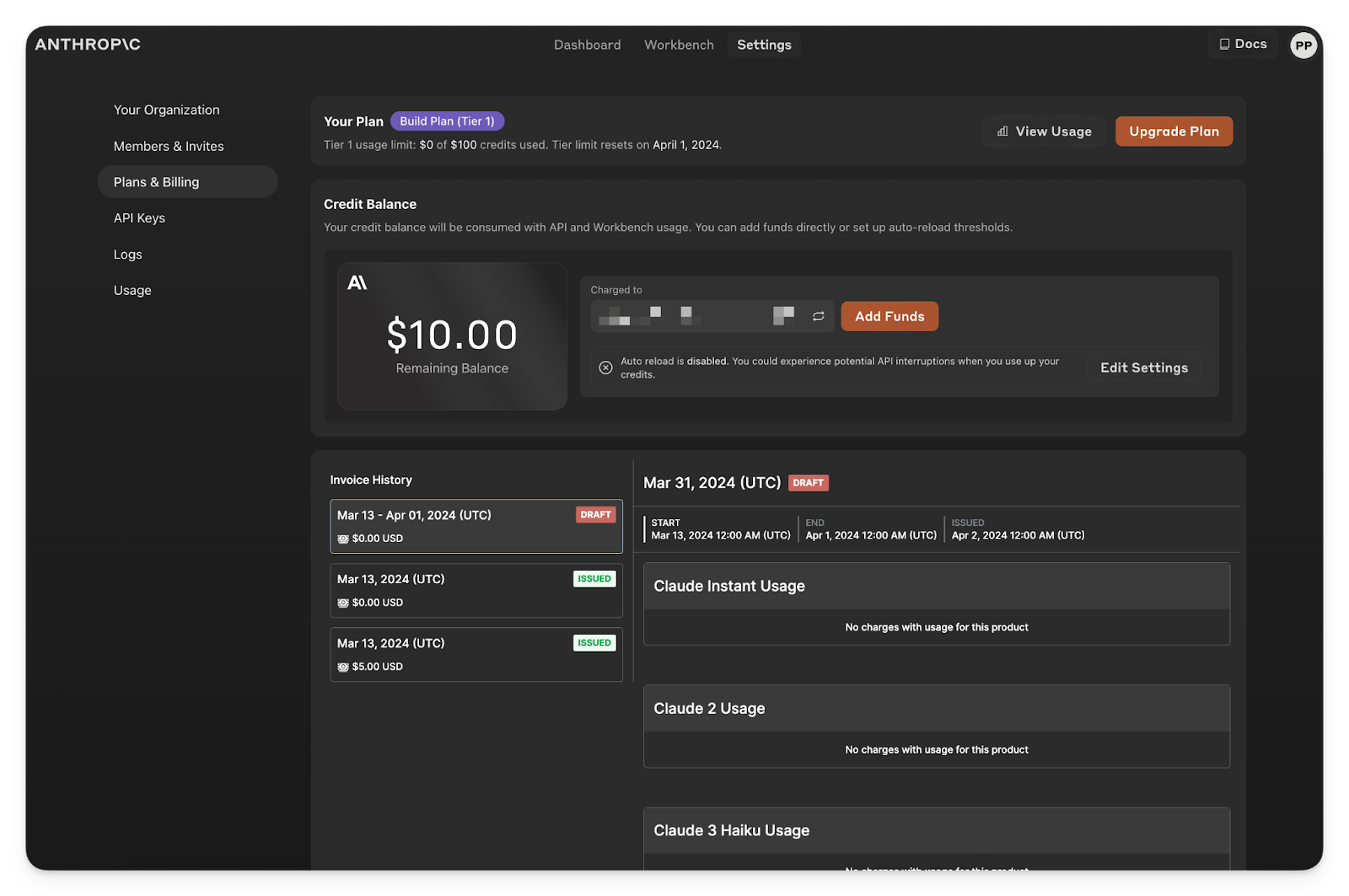The width and height of the screenshot is (1349, 896).
Task: Click the Claude 2 Usage header
Action: tap(936, 708)
